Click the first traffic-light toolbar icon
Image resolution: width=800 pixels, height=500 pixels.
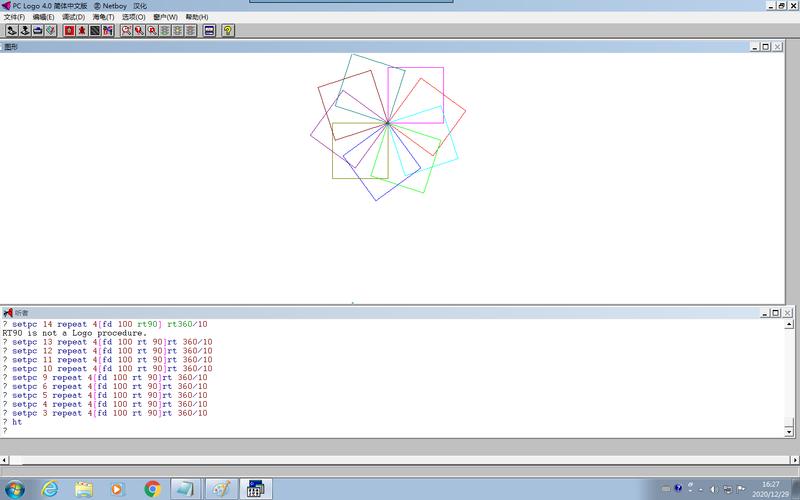(165, 31)
